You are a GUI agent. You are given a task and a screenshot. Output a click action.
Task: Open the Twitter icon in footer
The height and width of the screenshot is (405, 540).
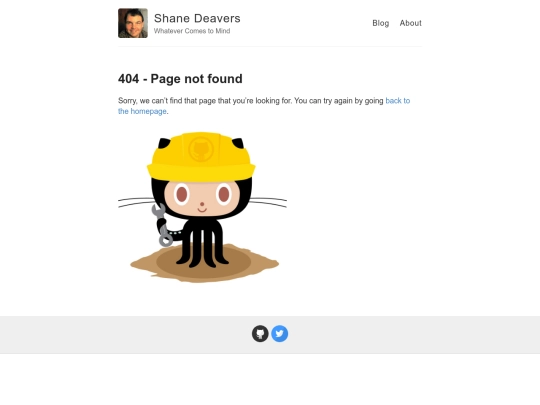(280, 334)
